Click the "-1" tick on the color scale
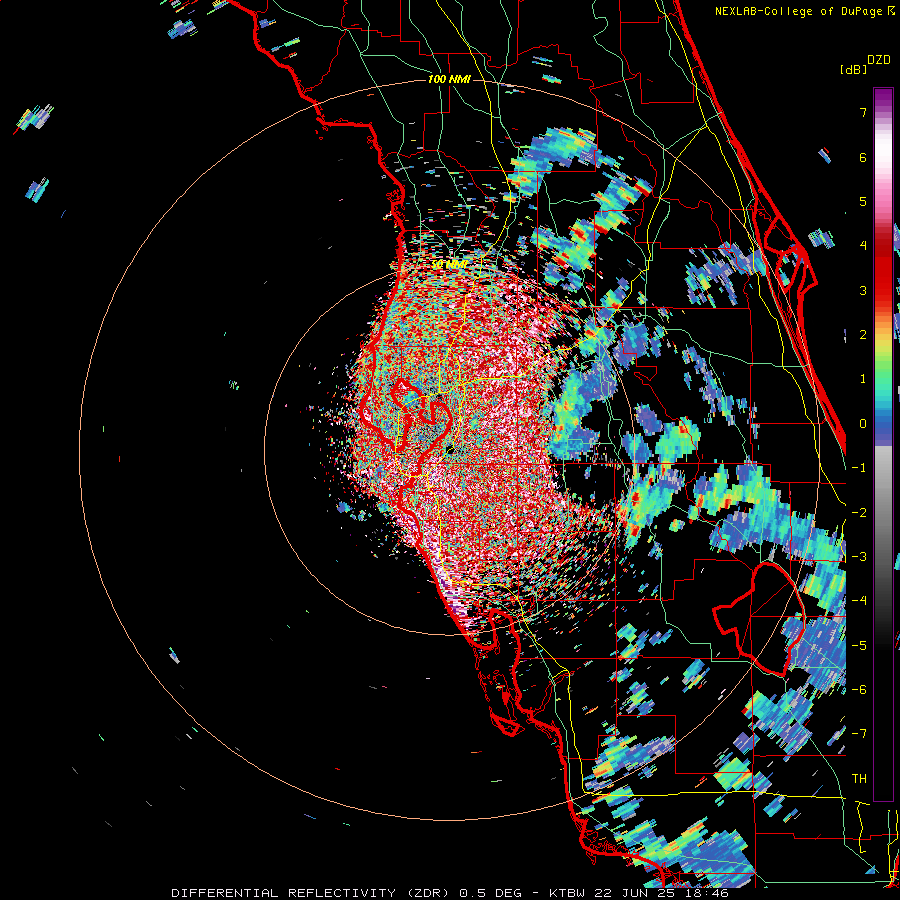This screenshot has height=900, width=900. click(x=859, y=468)
